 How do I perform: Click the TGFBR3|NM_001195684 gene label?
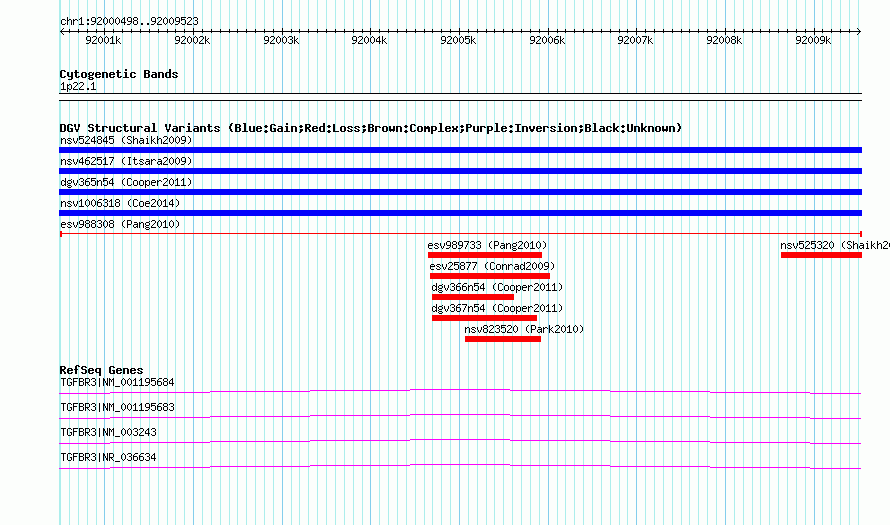[117, 383]
